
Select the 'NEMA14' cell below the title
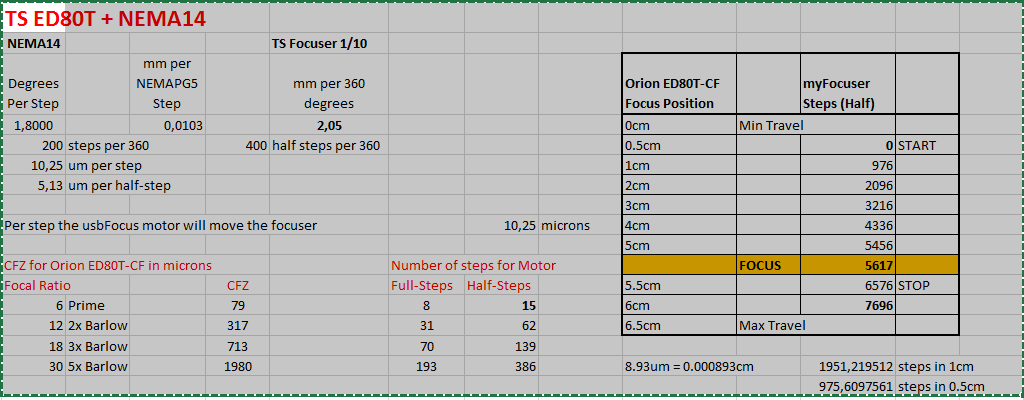(x=33, y=44)
